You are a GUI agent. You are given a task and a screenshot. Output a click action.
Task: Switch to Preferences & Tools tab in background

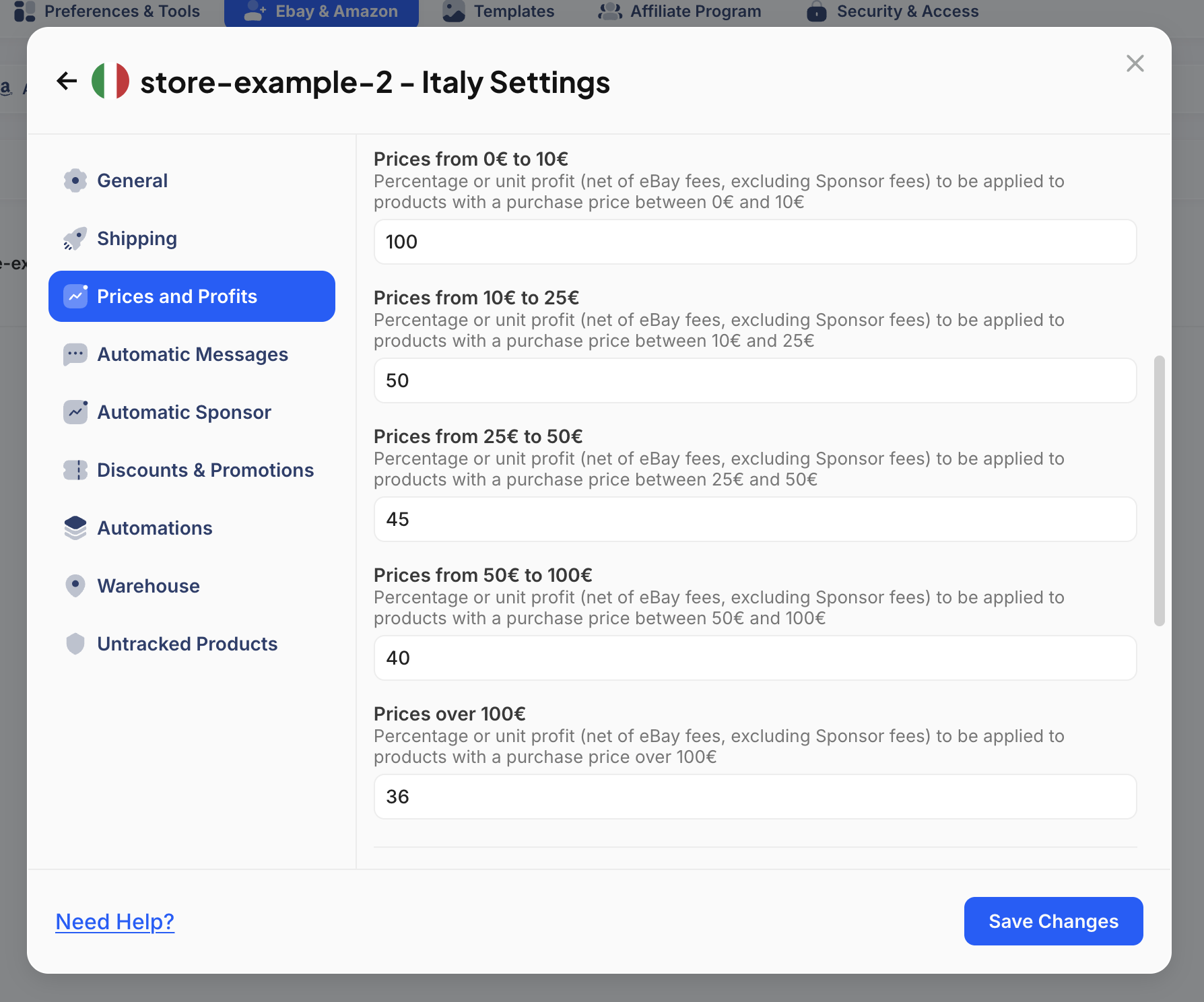coord(108,11)
